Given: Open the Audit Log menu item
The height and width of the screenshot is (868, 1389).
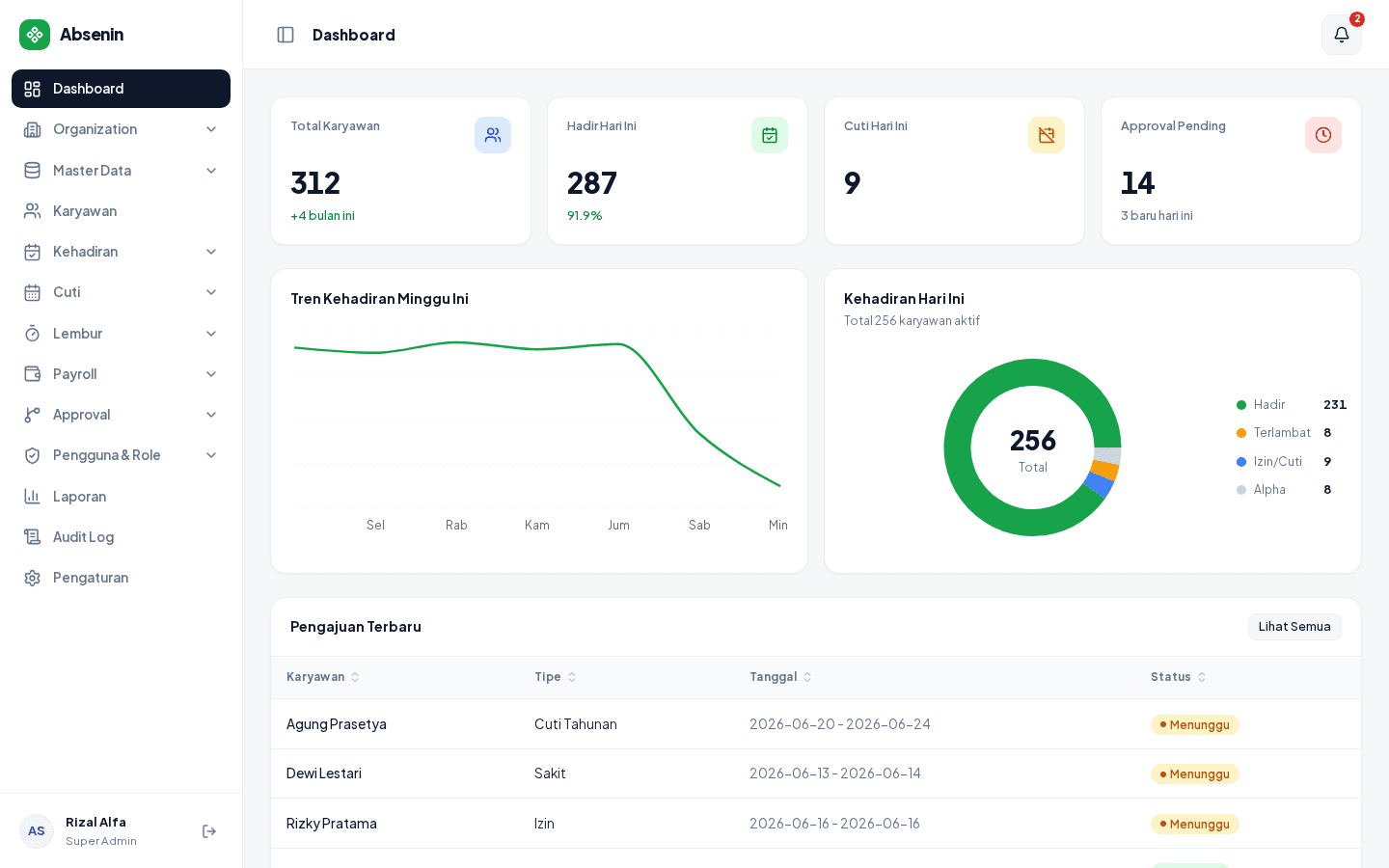Looking at the screenshot, I should [x=121, y=537].
